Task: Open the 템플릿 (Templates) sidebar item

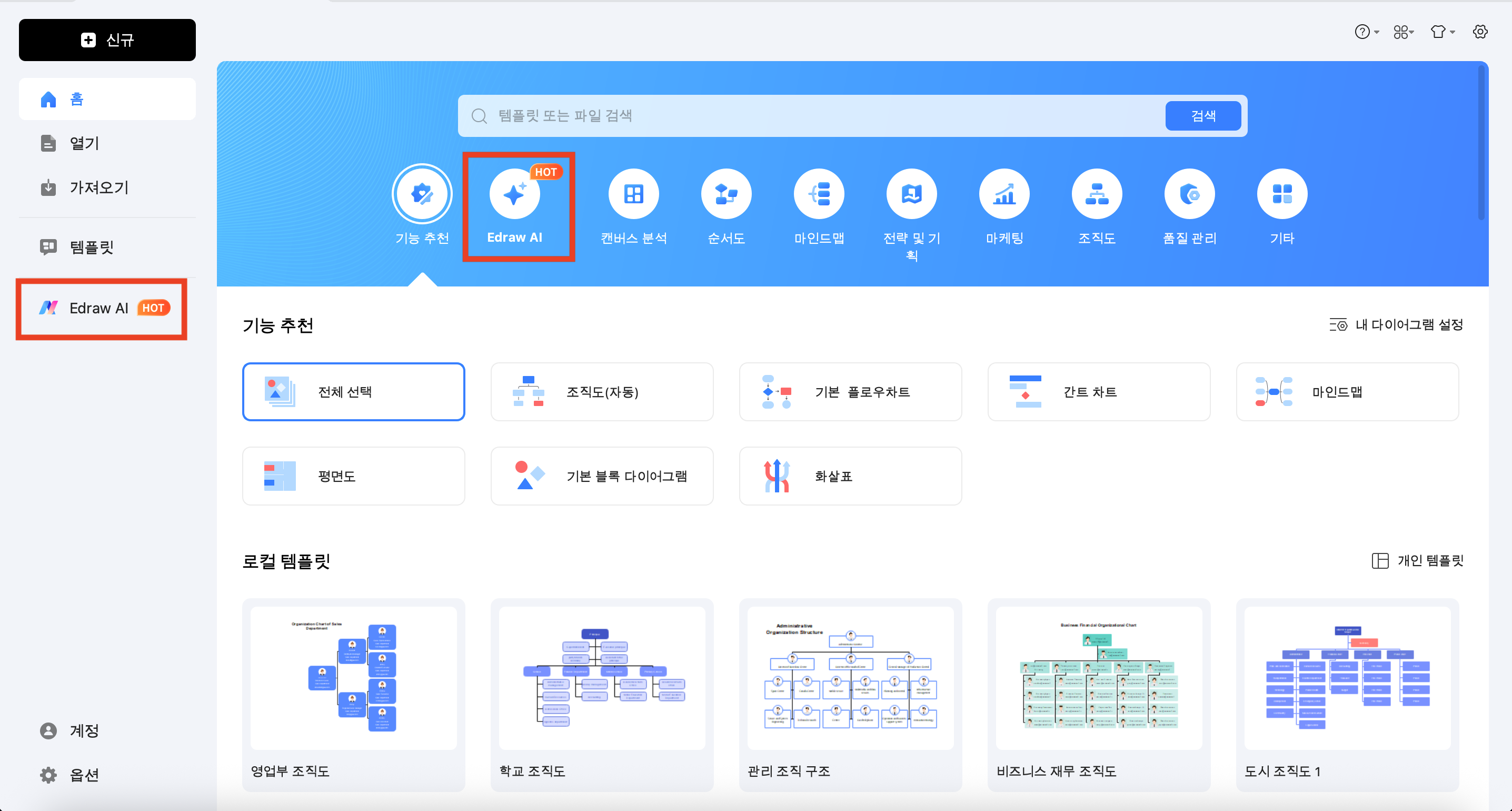Action: click(x=107, y=247)
